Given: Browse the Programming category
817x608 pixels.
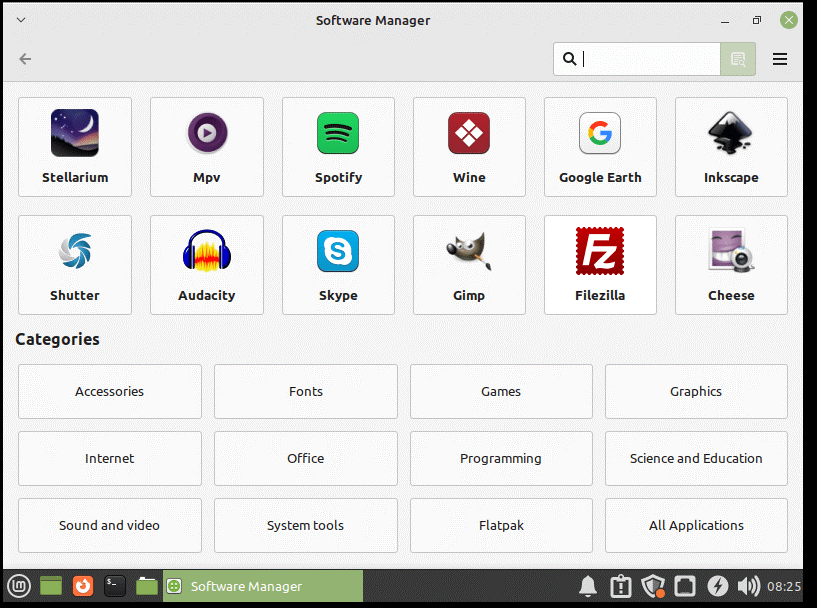Looking at the screenshot, I should (x=501, y=458).
